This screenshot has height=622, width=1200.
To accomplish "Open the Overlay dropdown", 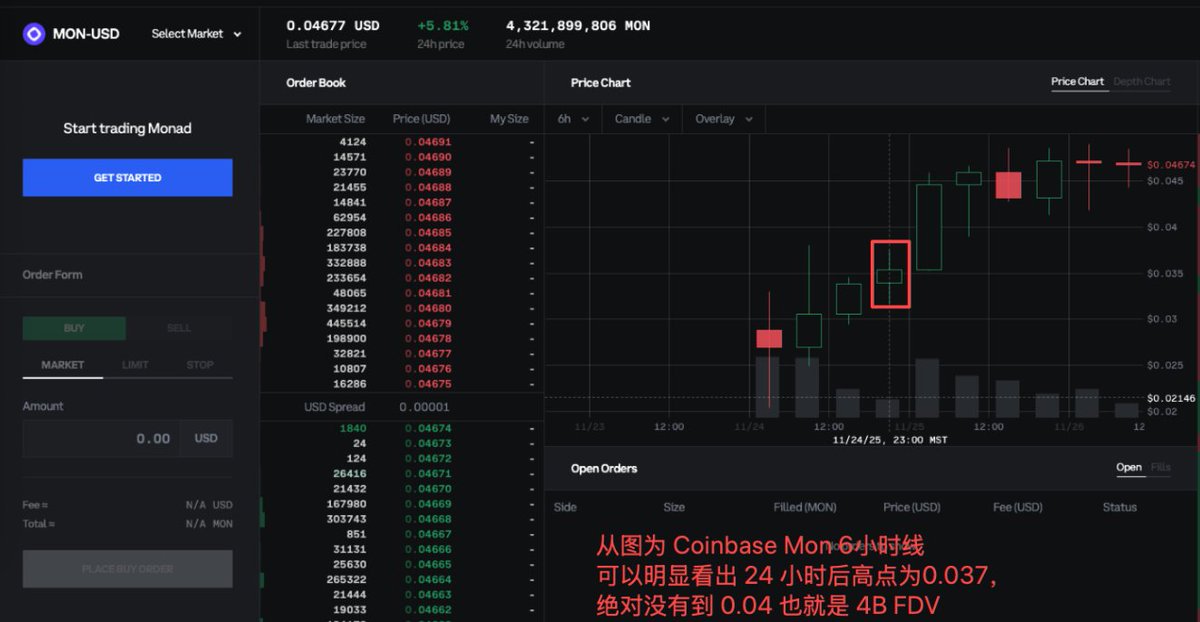I will (724, 119).
